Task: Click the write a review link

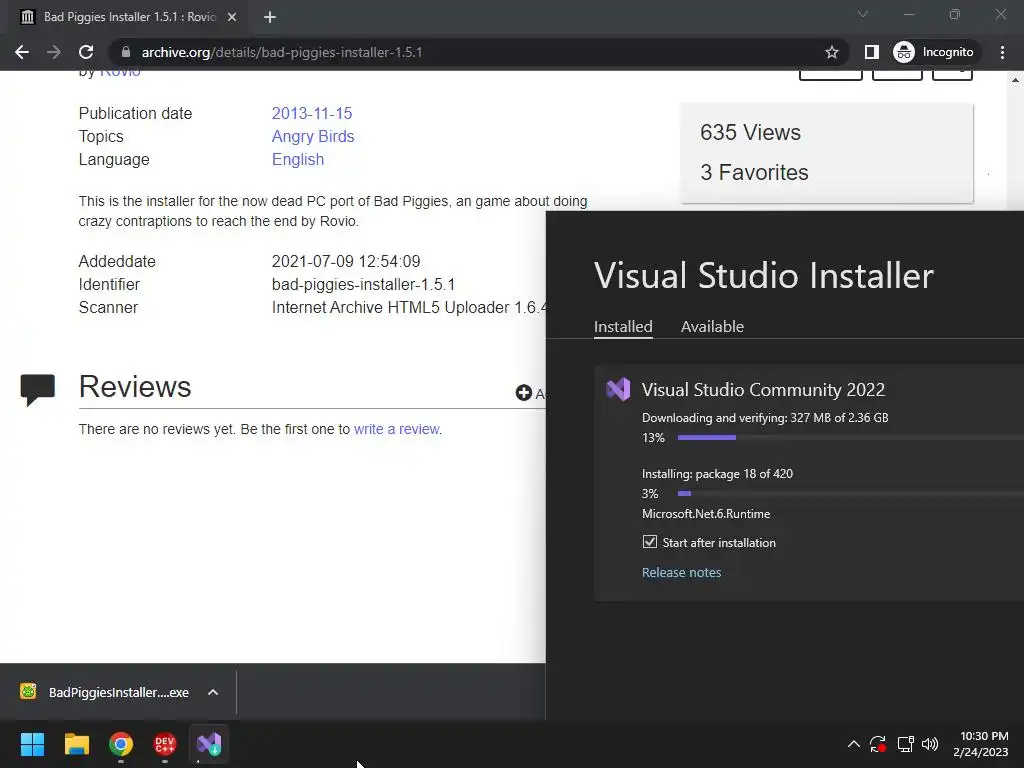Action: [398, 429]
